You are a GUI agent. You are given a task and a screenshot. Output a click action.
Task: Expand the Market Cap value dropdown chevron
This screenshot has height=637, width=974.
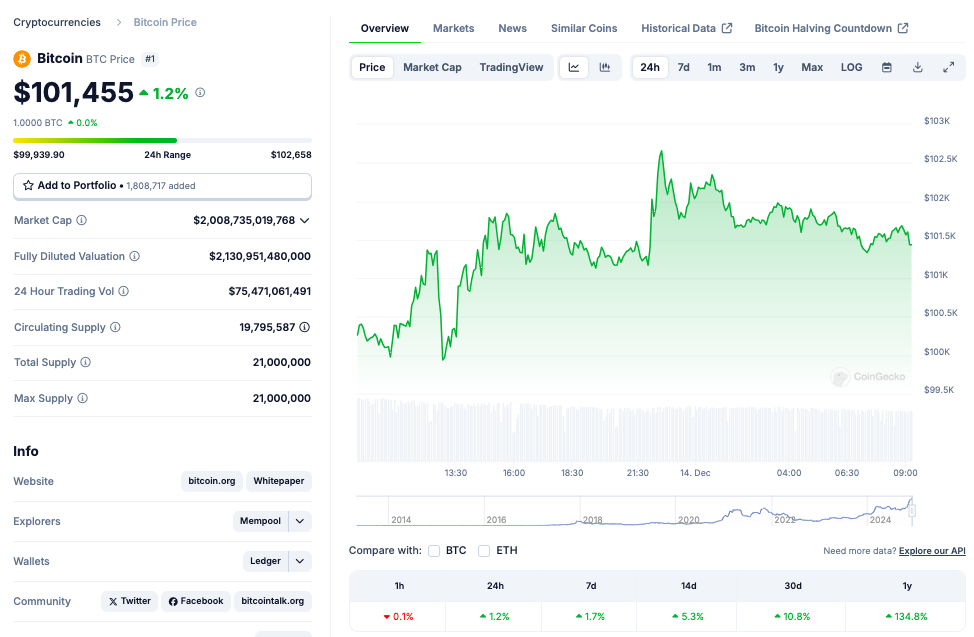point(304,221)
